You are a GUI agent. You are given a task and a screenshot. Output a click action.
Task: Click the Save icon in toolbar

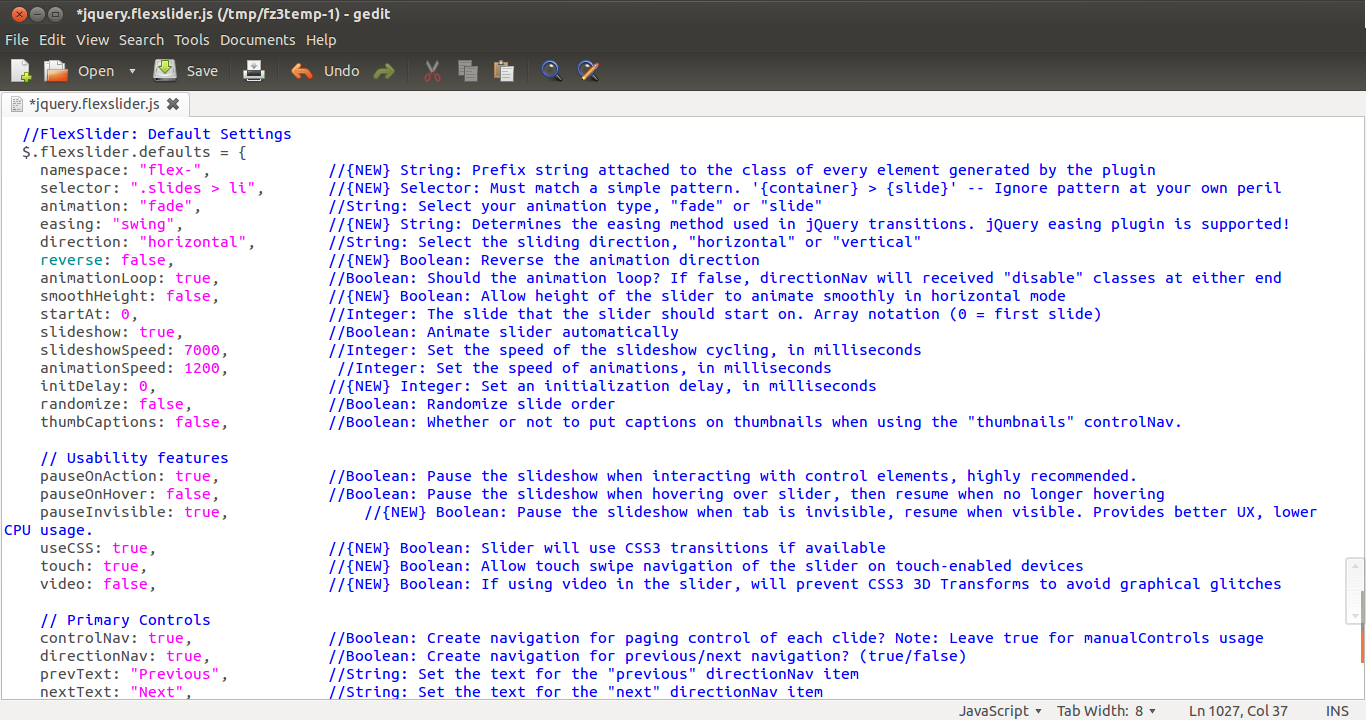[x=165, y=71]
